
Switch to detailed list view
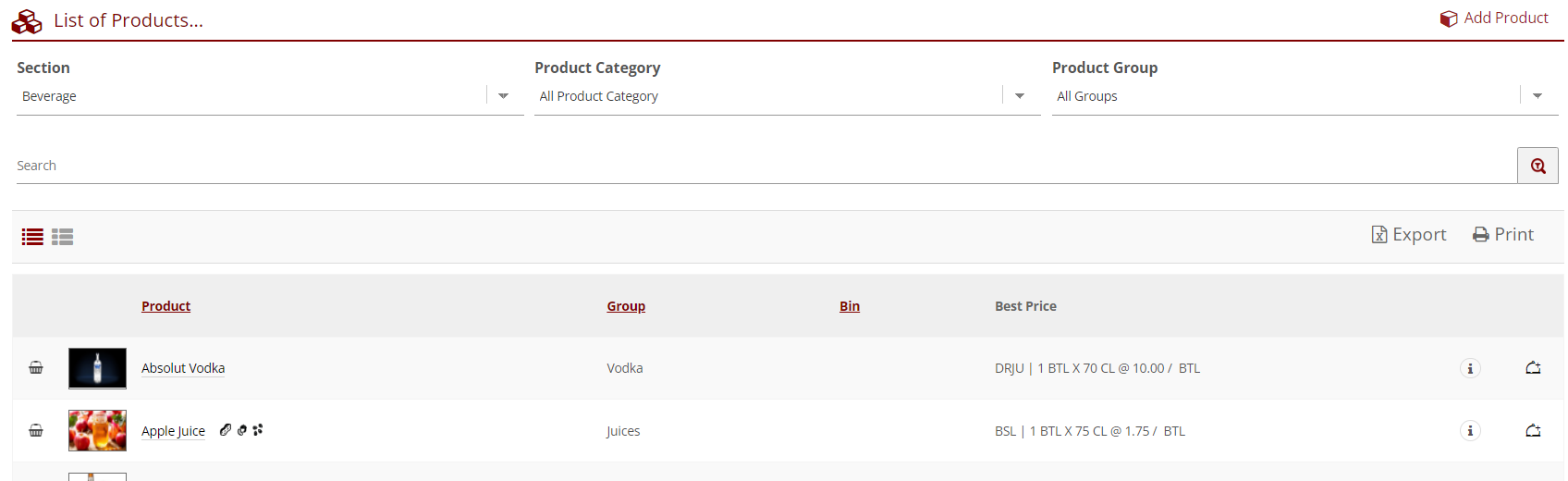[x=63, y=237]
